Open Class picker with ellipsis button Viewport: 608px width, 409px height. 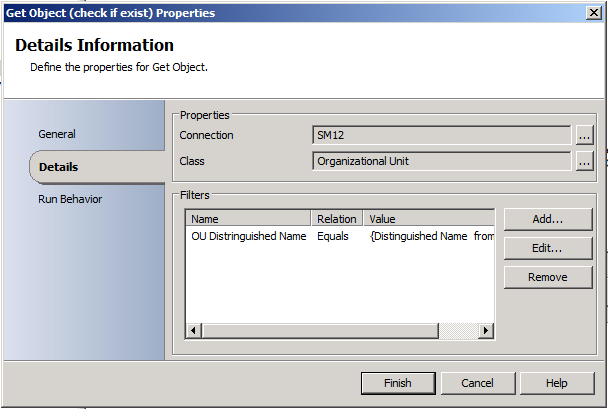(584, 161)
